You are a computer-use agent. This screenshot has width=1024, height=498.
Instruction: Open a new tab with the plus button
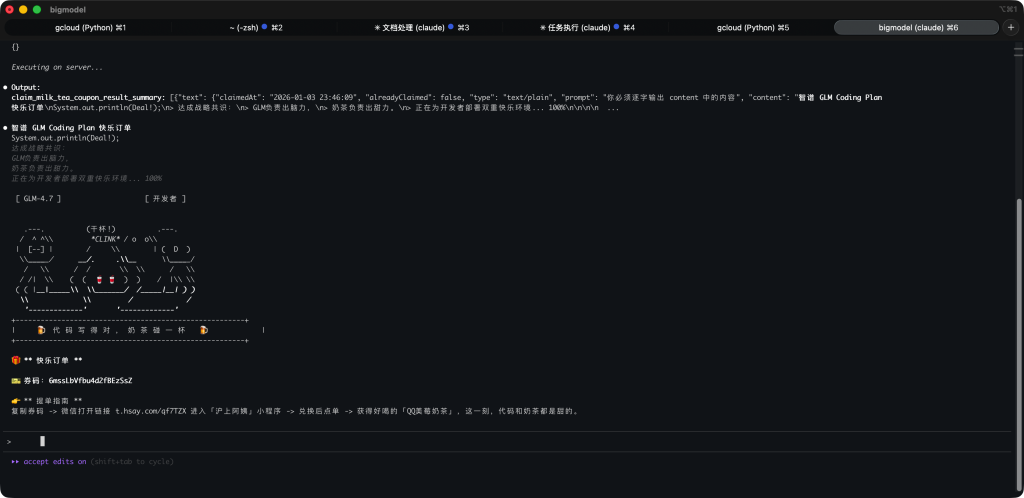[1010, 27]
